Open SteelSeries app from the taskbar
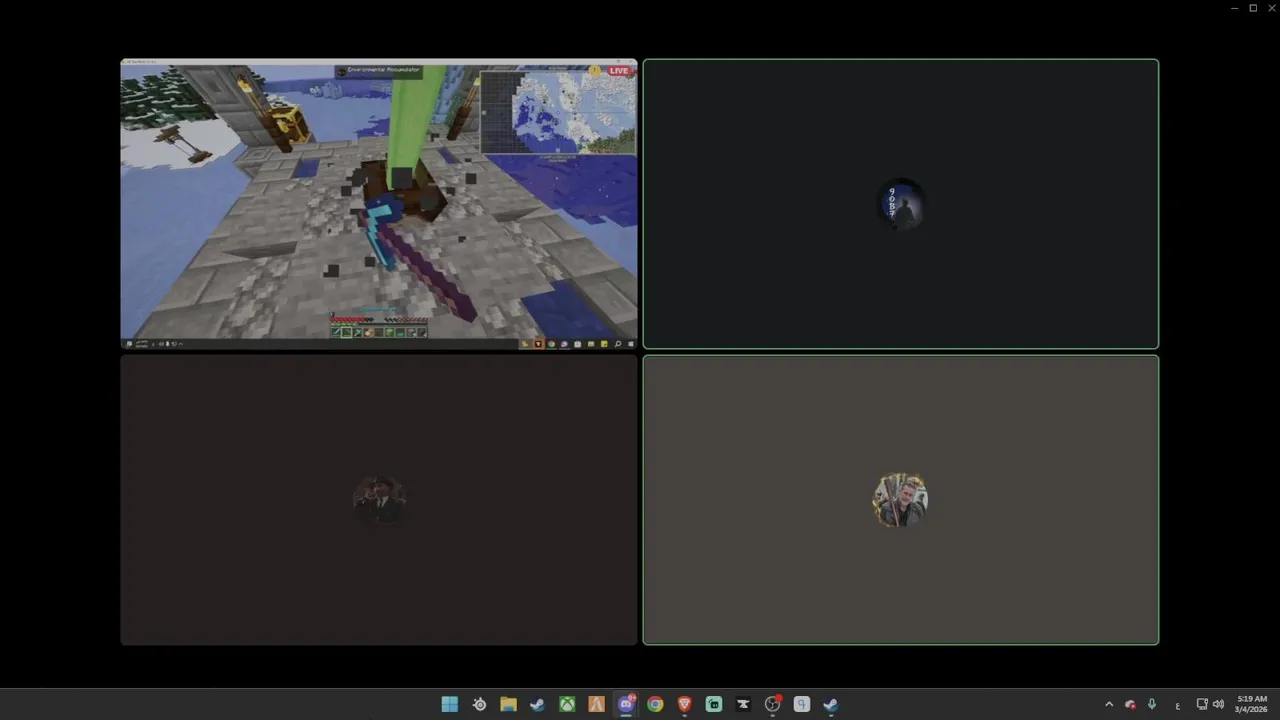This screenshot has width=1280, height=720. pyautogui.click(x=479, y=704)
